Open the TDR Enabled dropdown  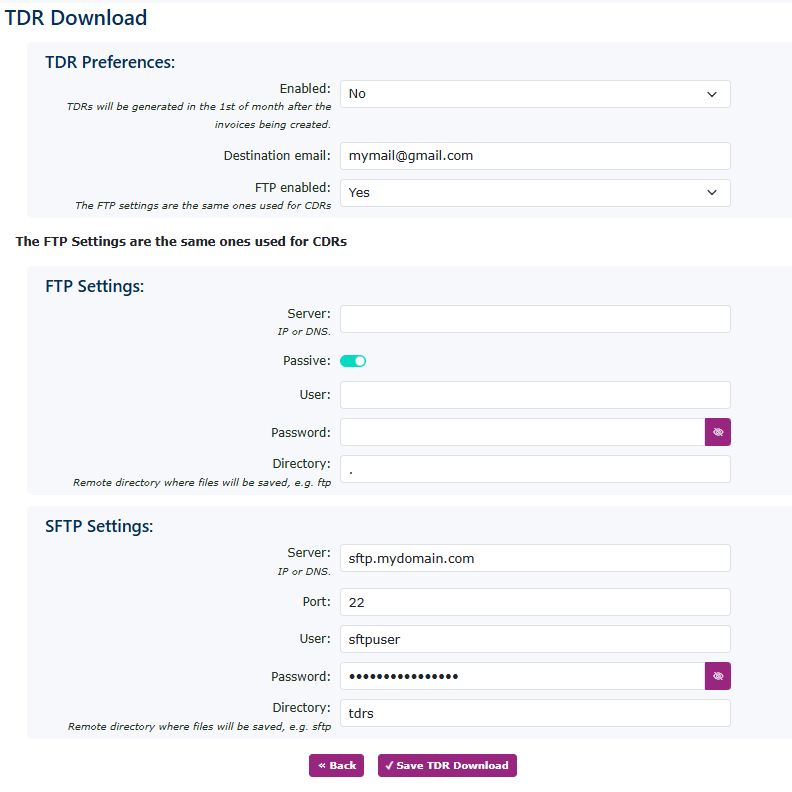pyautogui.click(x=534, y=94)
